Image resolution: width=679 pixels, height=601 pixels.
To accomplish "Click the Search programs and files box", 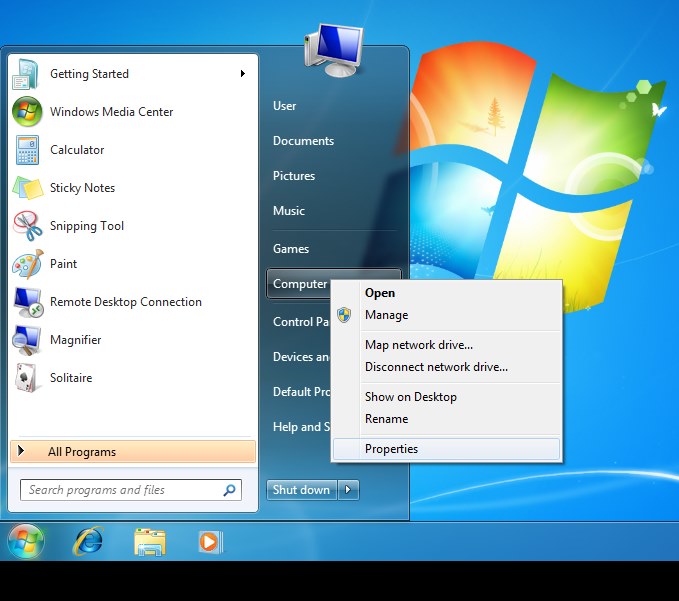I will tap(131, 490).
